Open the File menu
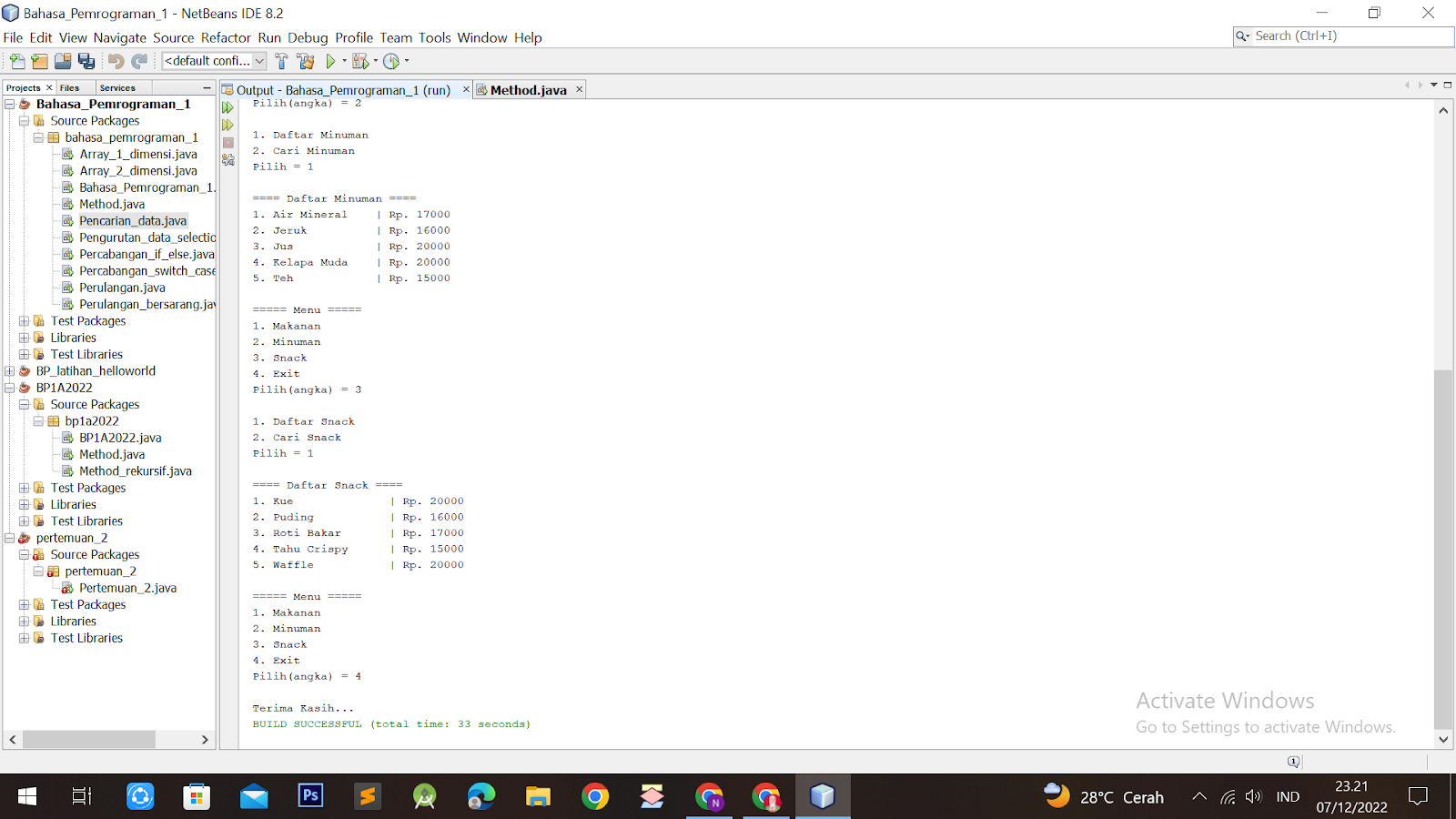This screenshot has width=1456, height=819. pos(13,37)
